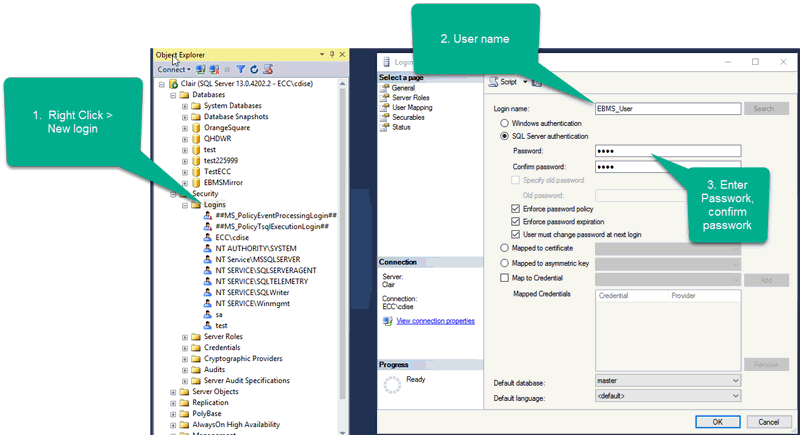Select the sa login icon in the tree
Viewport: 800px width, 435px height.
pyautogui.click(x=207, y=314)
